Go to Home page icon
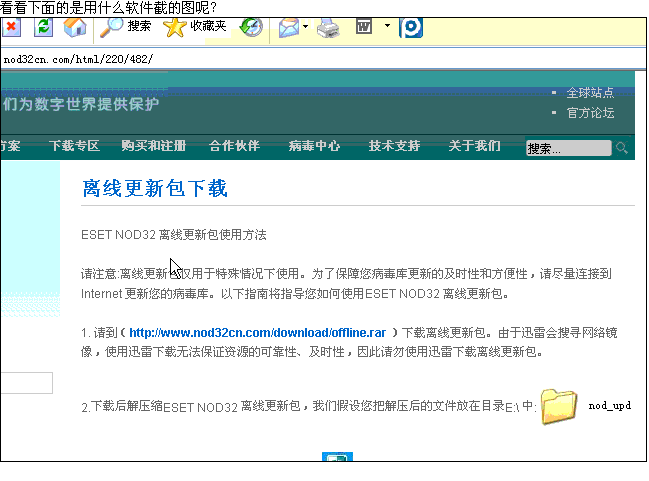This screenshot has height=481, width=649. (x=75, y=27)
